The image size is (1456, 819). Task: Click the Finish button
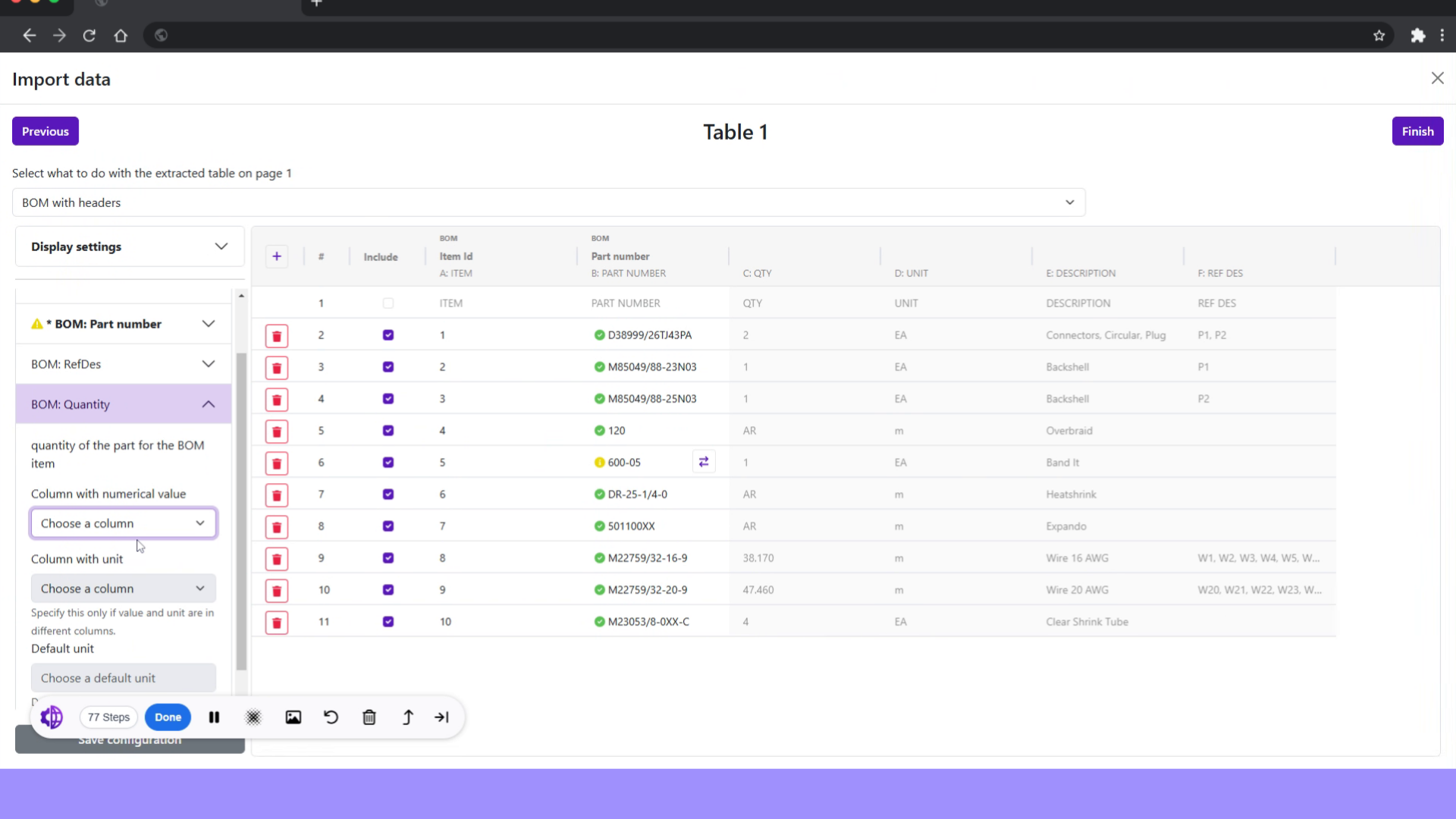(1417, 130)
